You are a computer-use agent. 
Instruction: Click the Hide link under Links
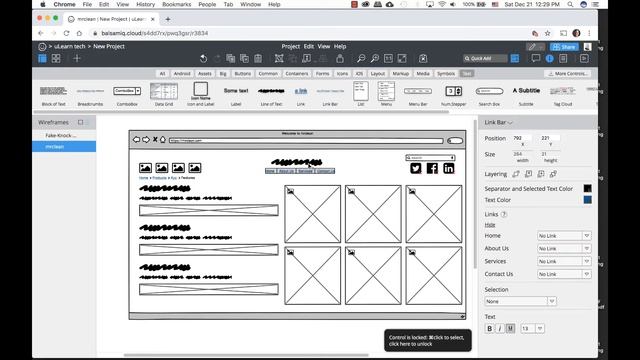coord(490,225)
